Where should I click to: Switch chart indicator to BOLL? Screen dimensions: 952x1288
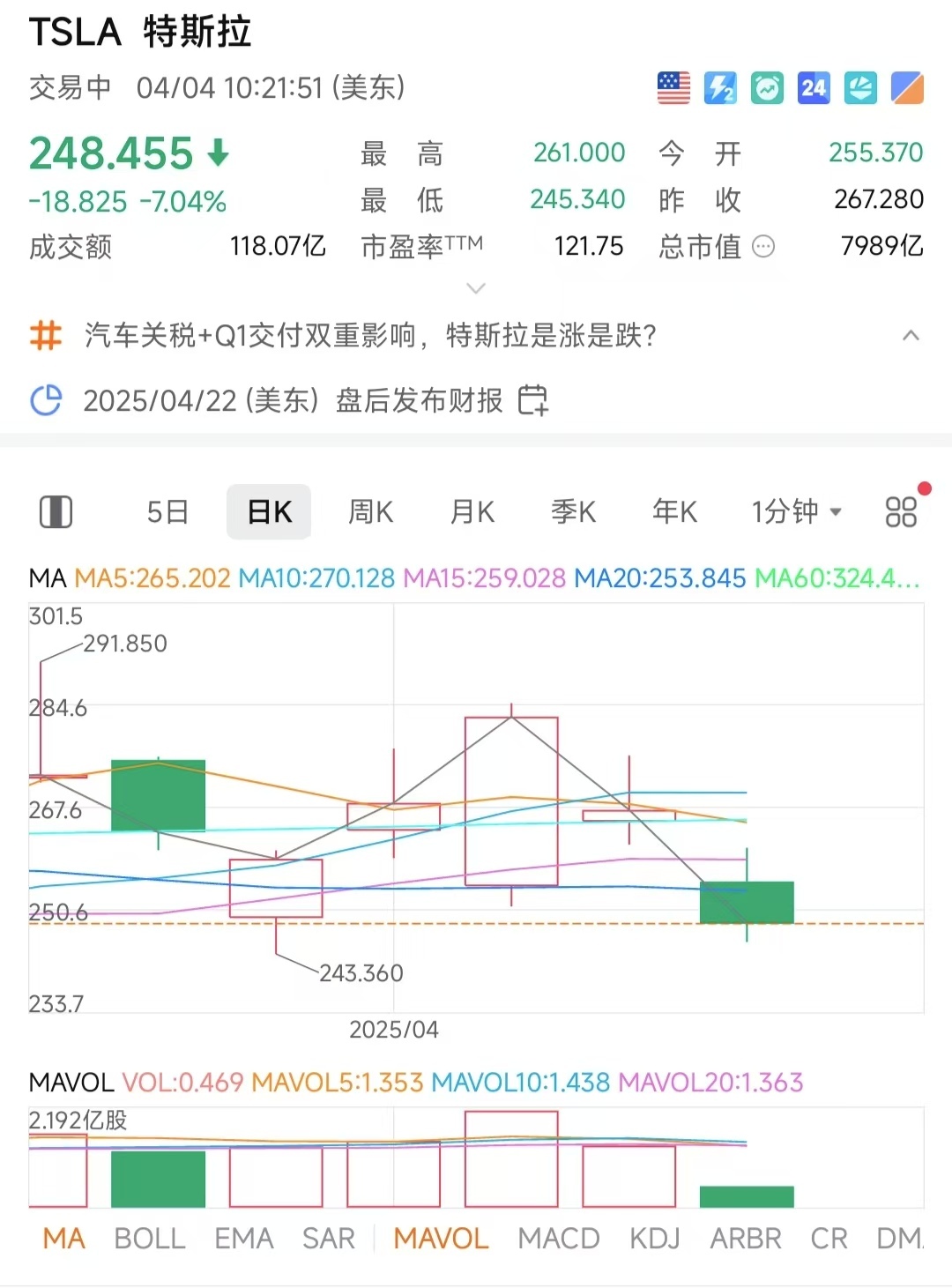(x=150, y=1239)
